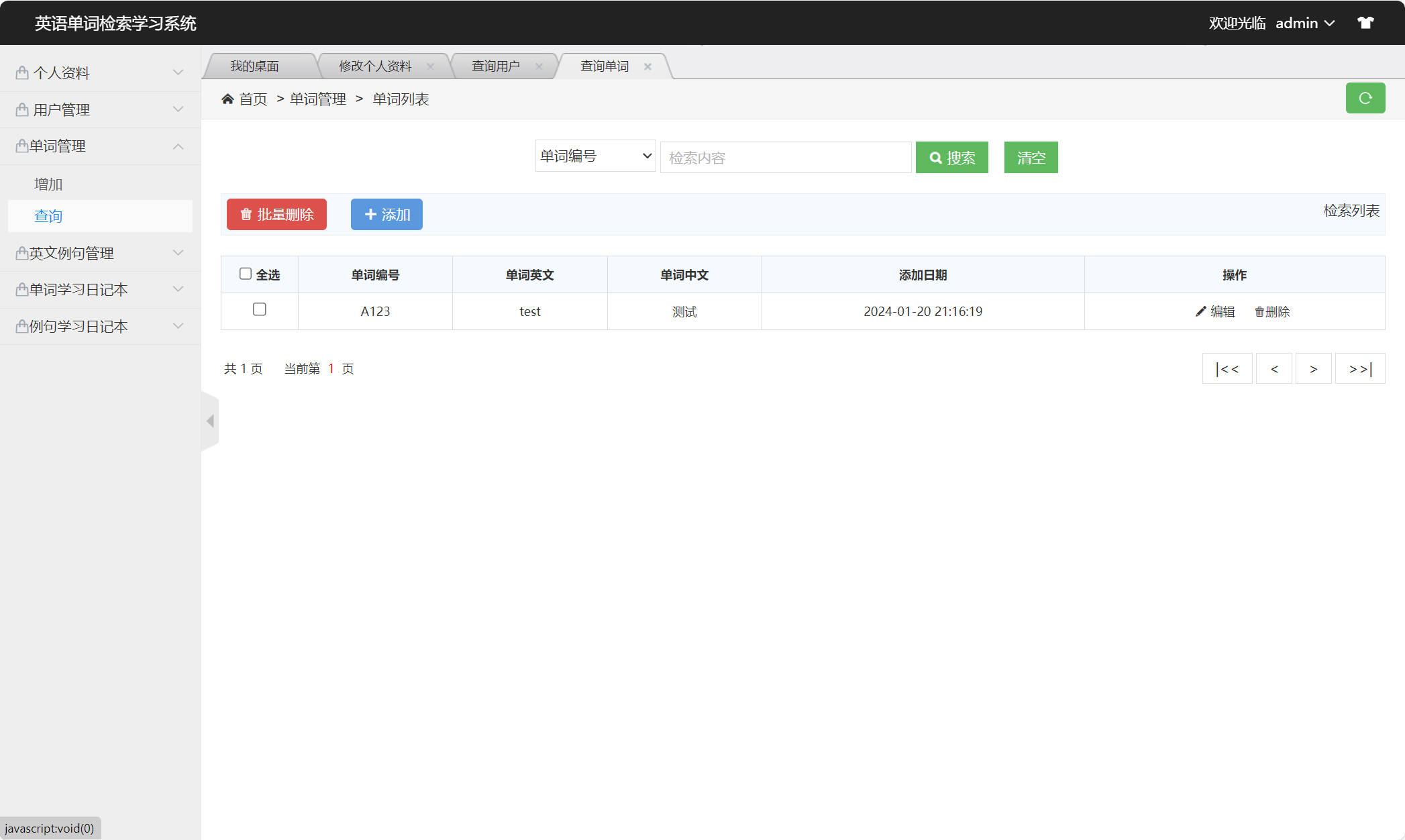Click the 清空 button to clear search
Viewport: 1405px width, 840px height.
1031,157
